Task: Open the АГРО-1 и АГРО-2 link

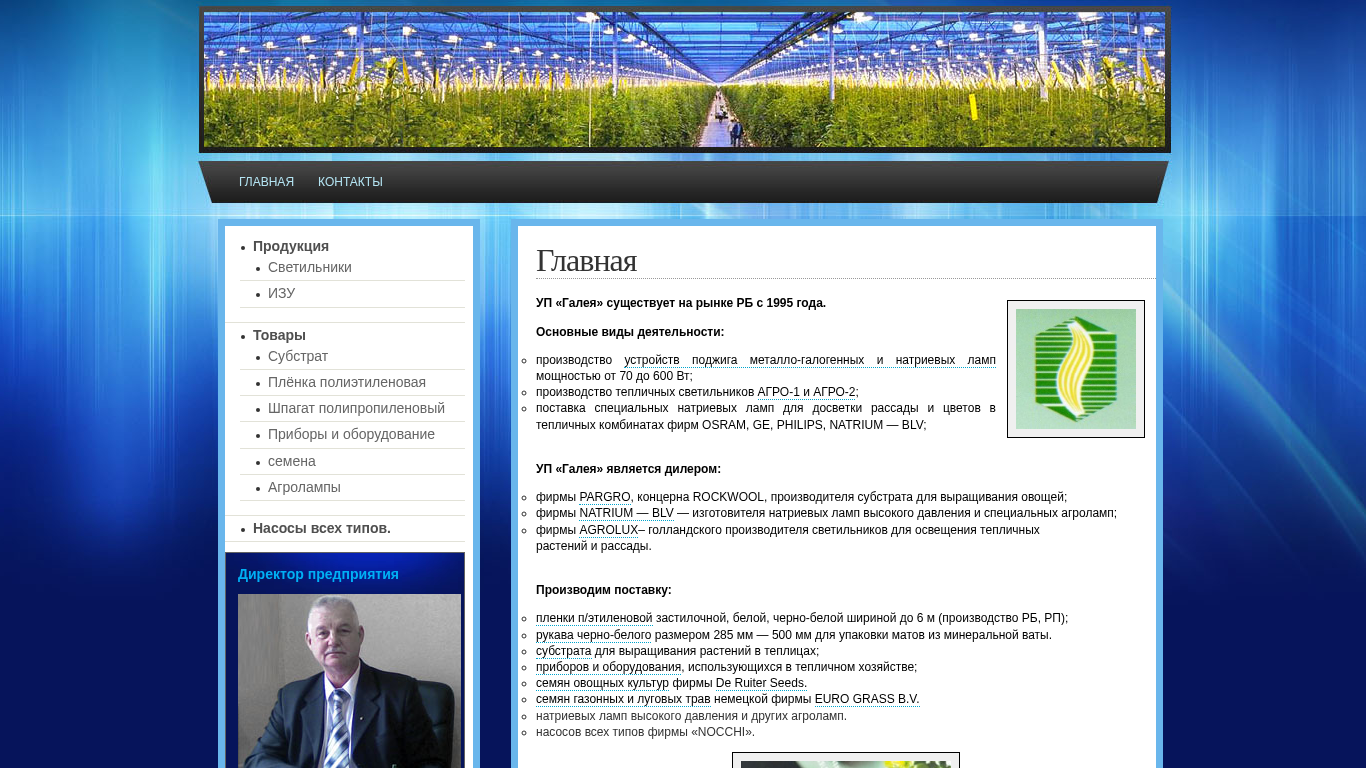Action: (807, 392)
